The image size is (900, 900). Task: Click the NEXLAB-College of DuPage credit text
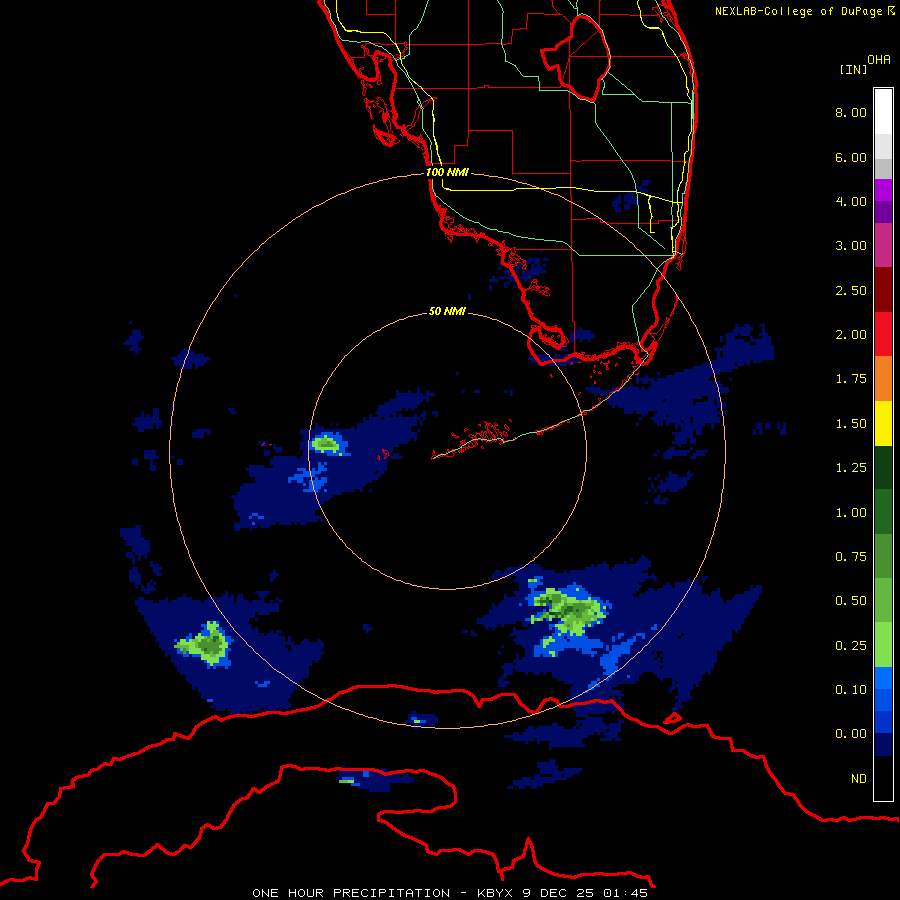804,11
